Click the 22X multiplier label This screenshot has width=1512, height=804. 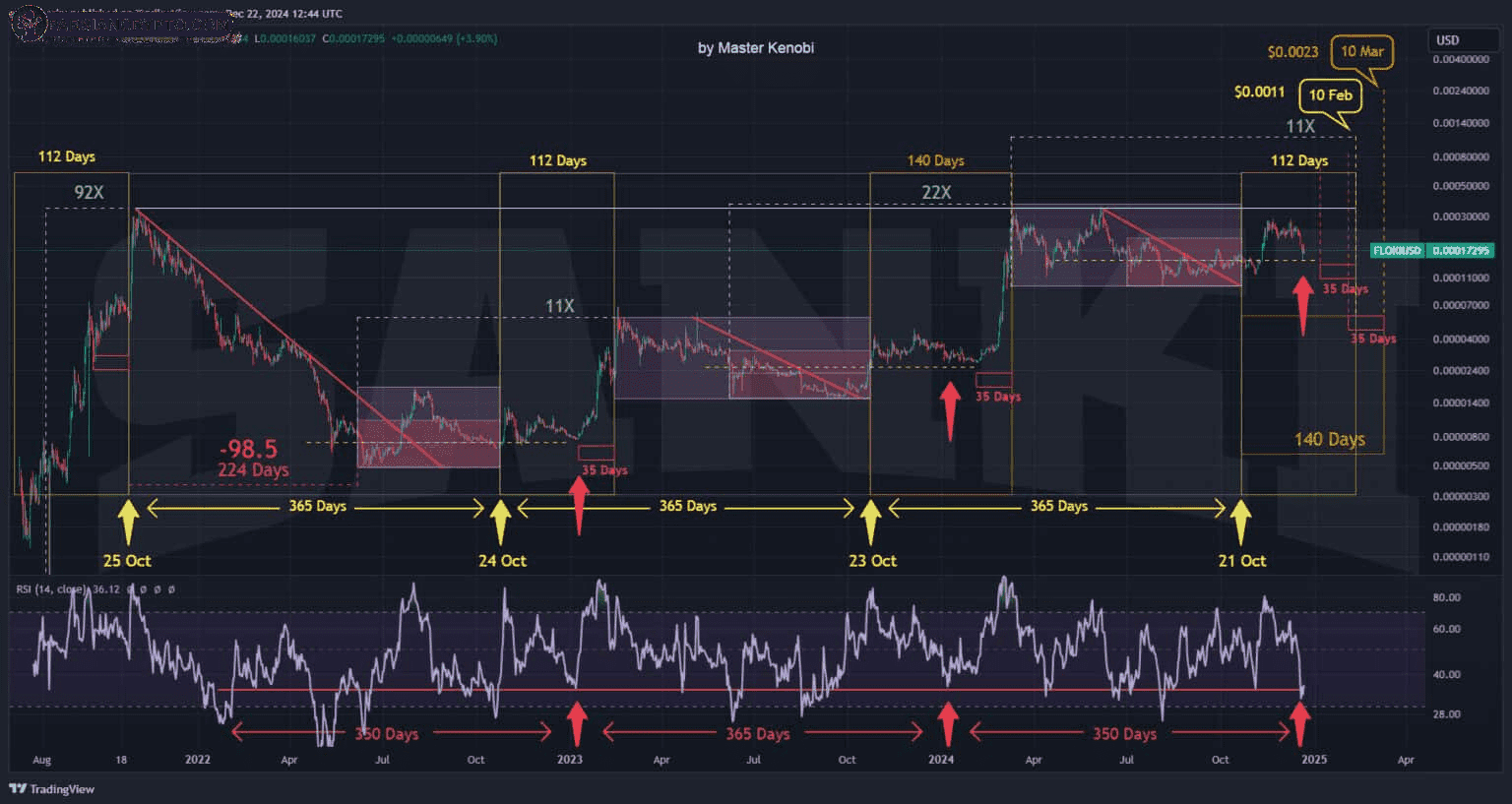point(936,193)
